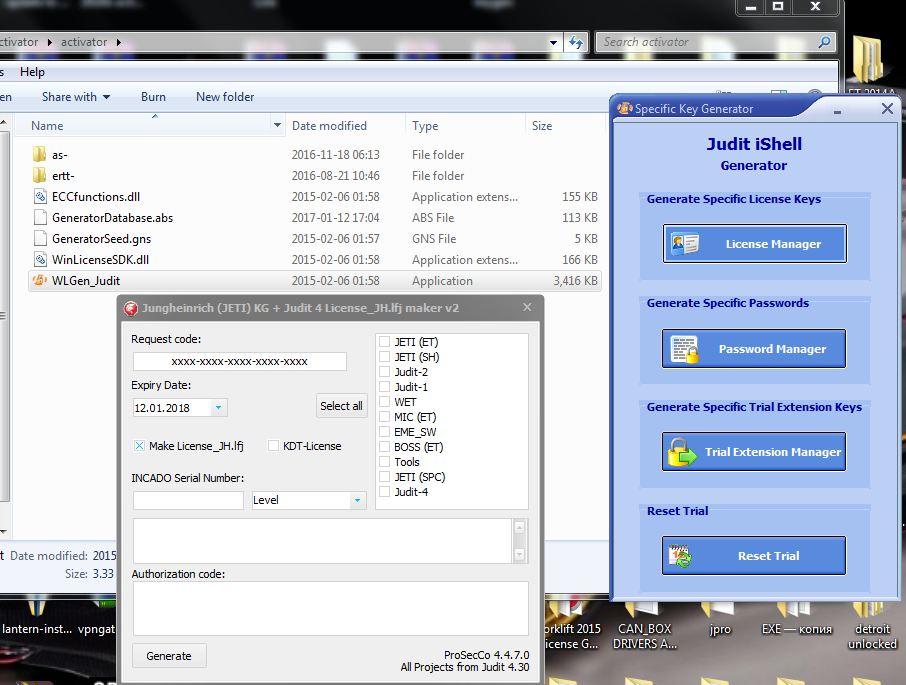The height and width of the screenshot is (685, 906).
Task: Click the Reset Trial button
Action: click(x=754, y=556)
